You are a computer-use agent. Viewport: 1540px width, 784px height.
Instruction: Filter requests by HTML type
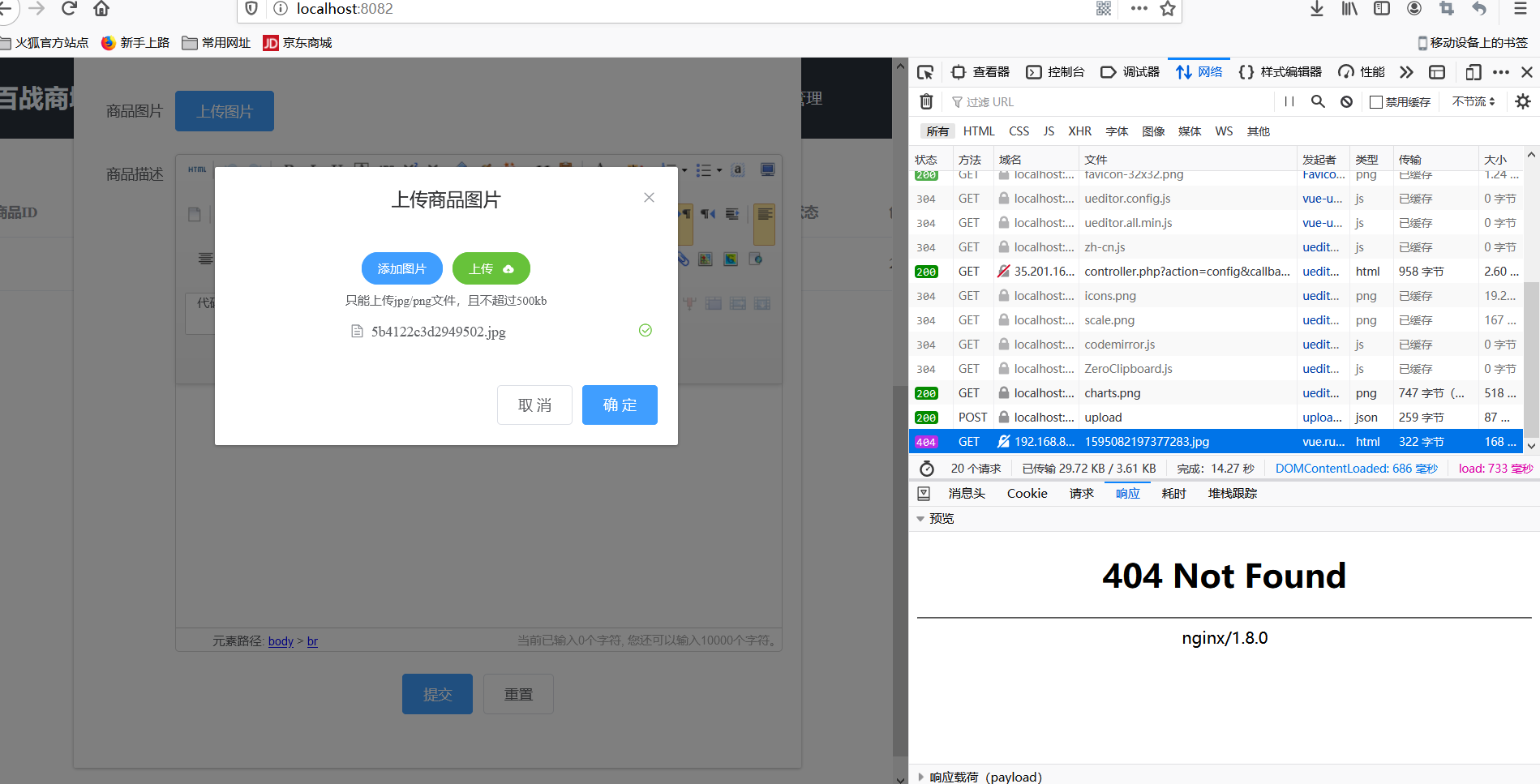coord(979,131)
